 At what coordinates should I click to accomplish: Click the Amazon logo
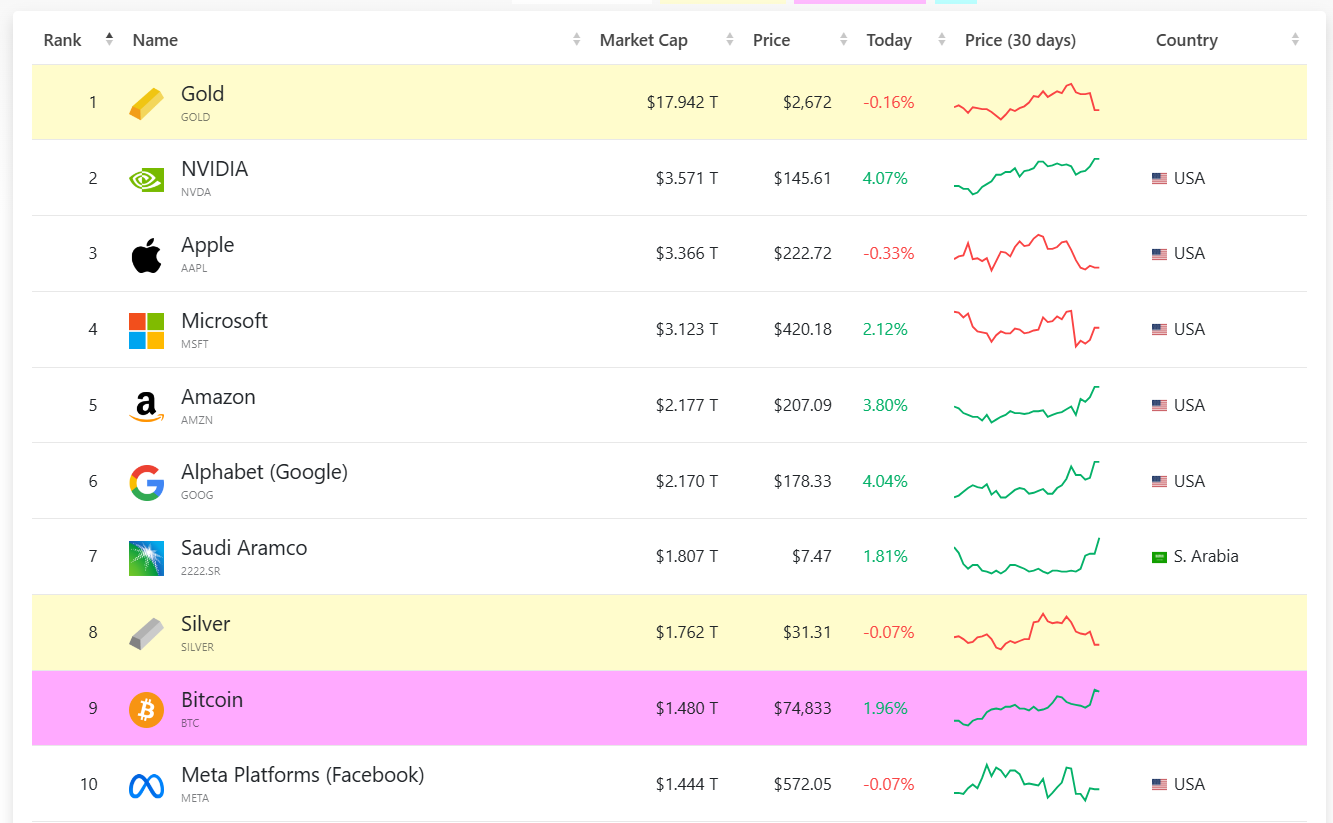[146, 405]
